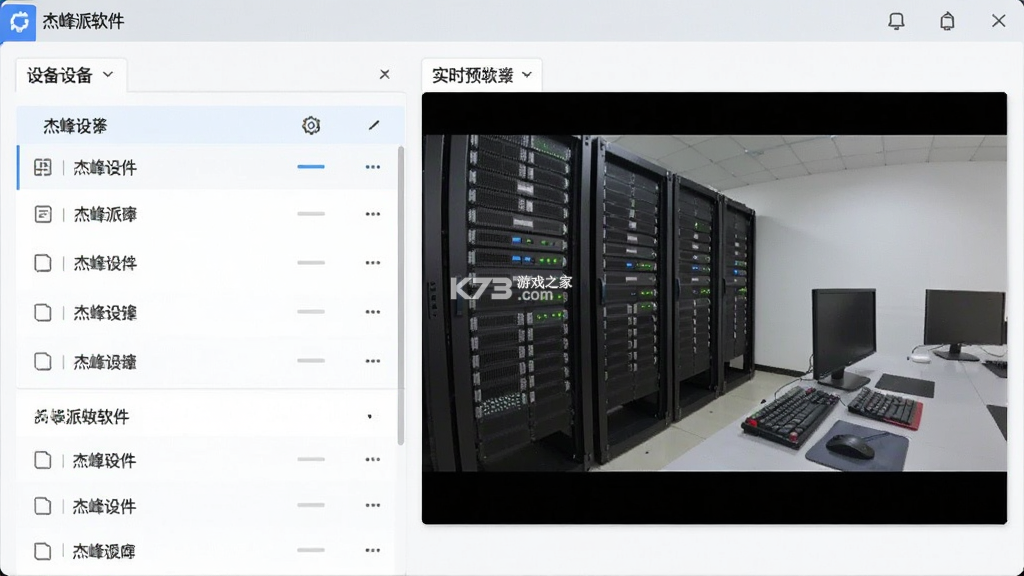The height and width of the screenshot is (576, 1024).
Task: Select the 杰峰派庳 row
Action: pos(206,214)
